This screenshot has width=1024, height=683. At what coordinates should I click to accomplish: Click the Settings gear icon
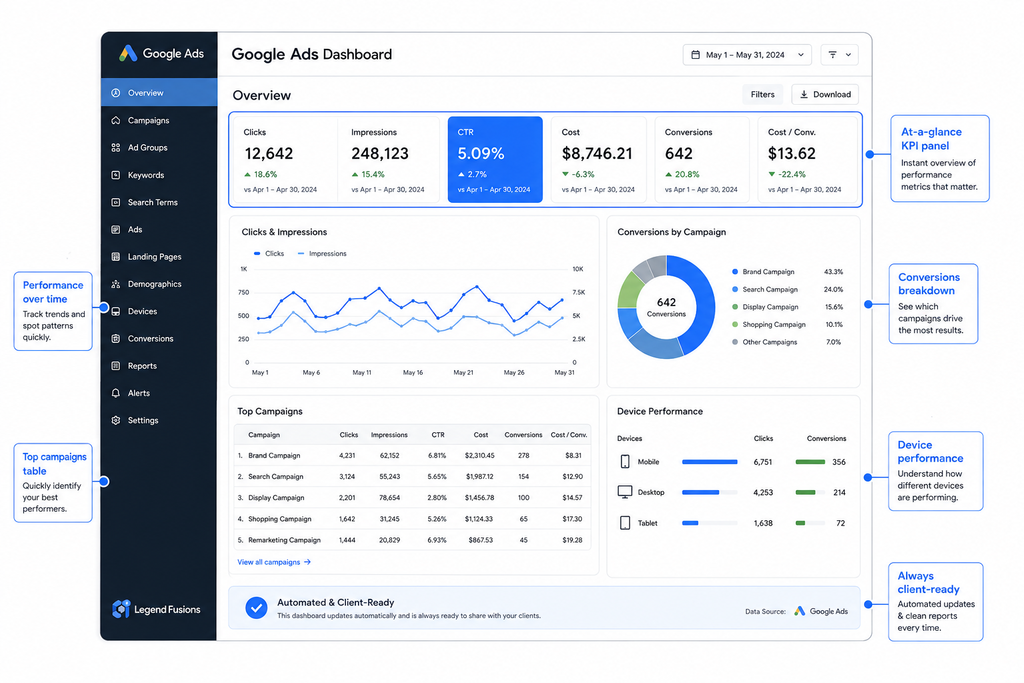point(116,421)
